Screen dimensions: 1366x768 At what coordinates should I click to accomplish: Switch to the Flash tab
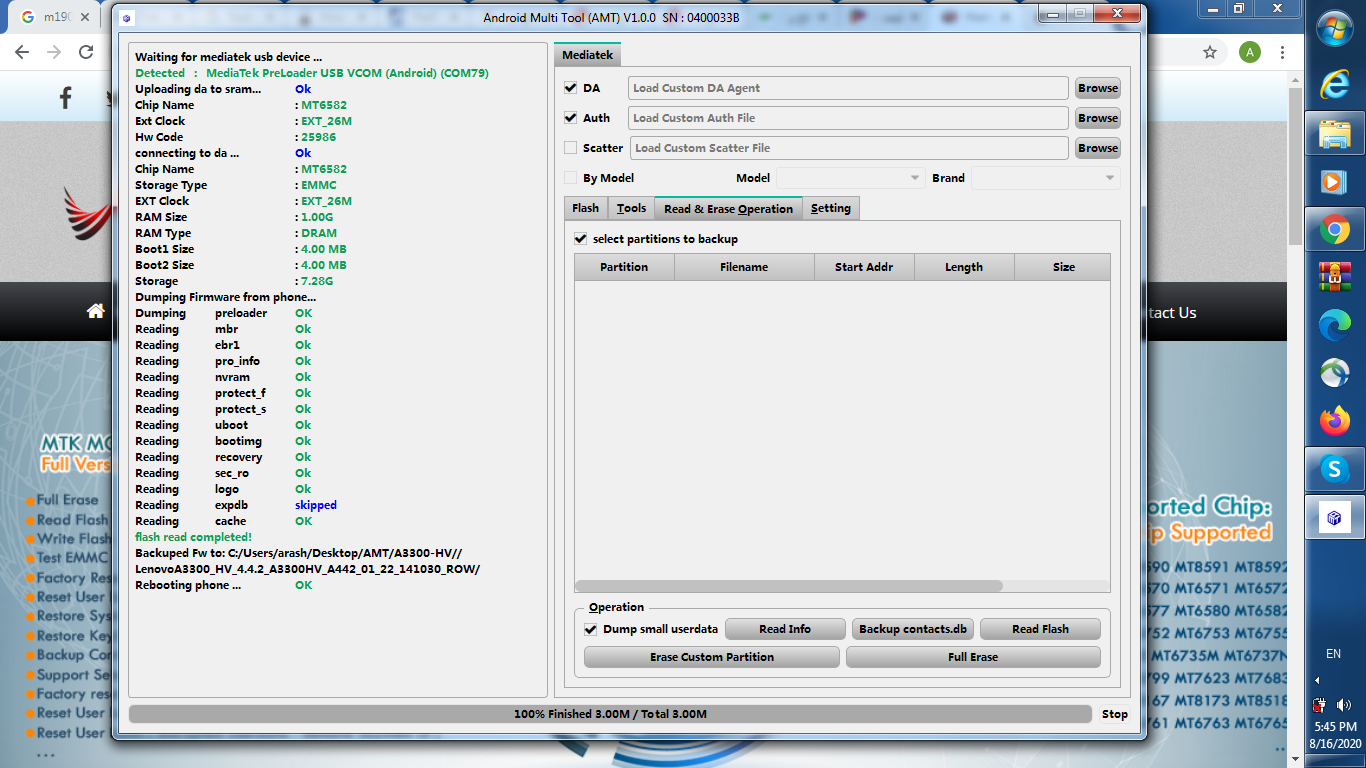(586, 208)
